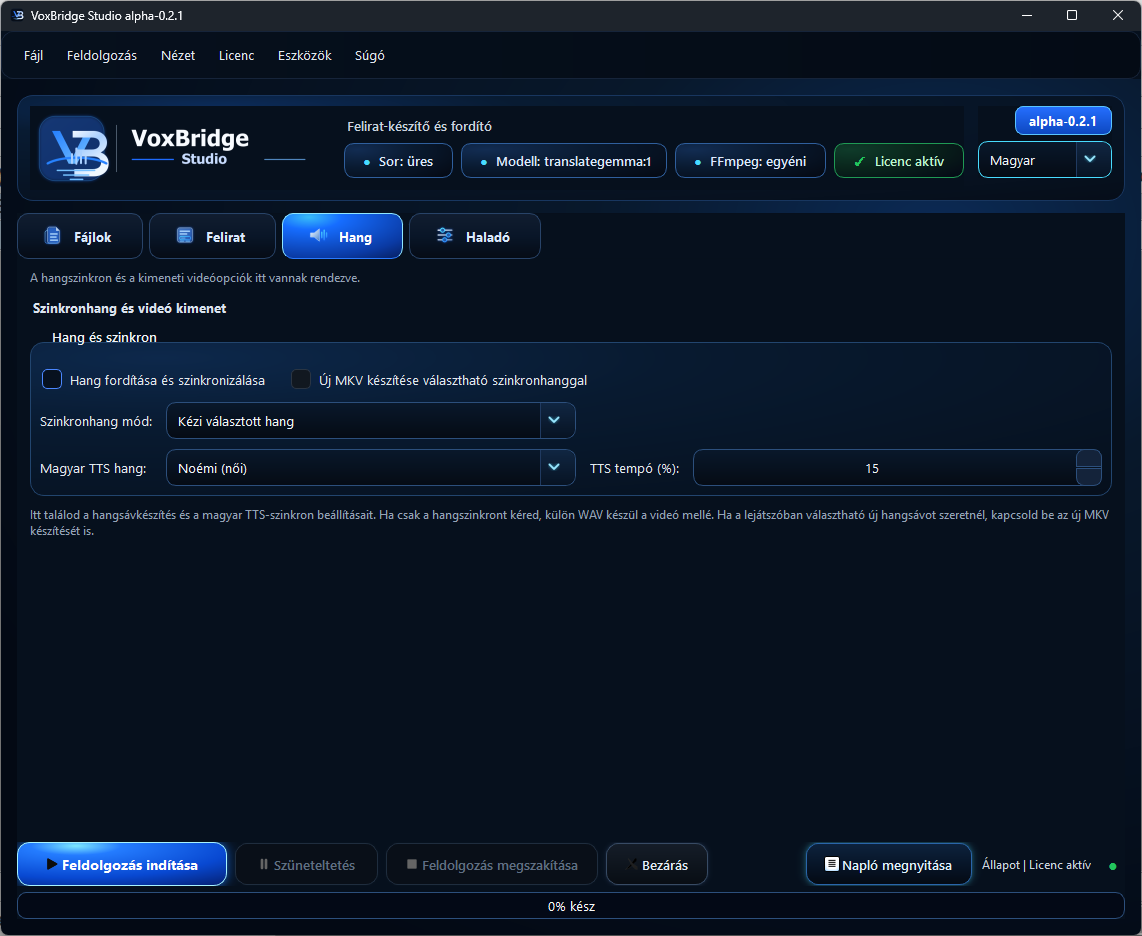
Task: Open the Eszközök menu
Action: click(304, 55)
